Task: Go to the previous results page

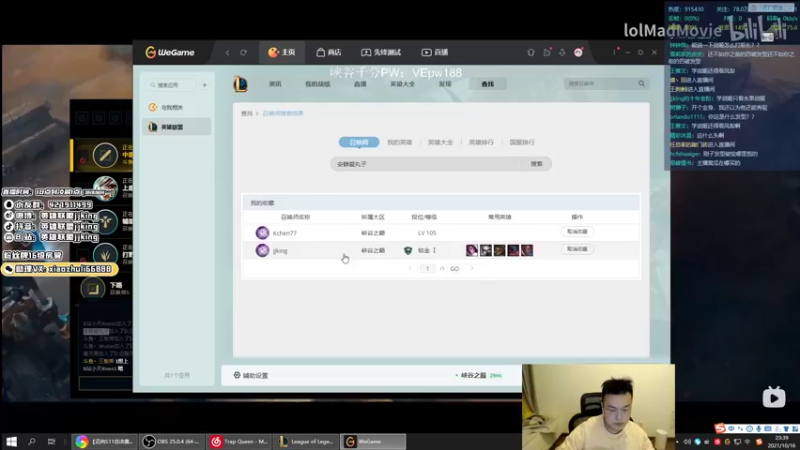Action: (x=410, y=268)
